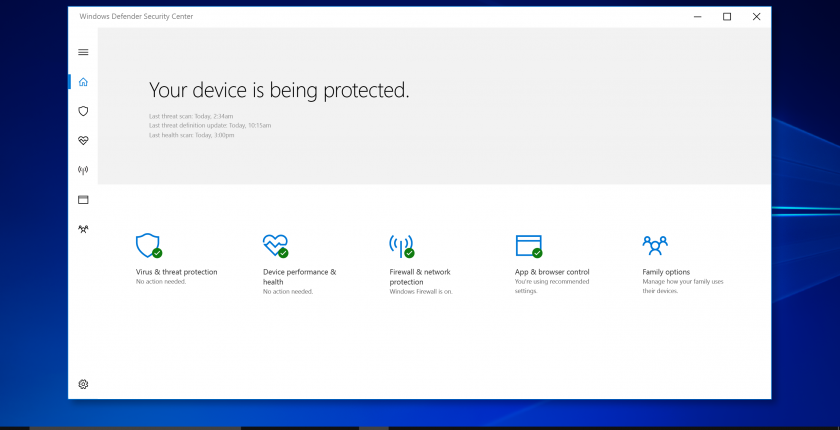Click the 'Last threat definition update' line

210,126
